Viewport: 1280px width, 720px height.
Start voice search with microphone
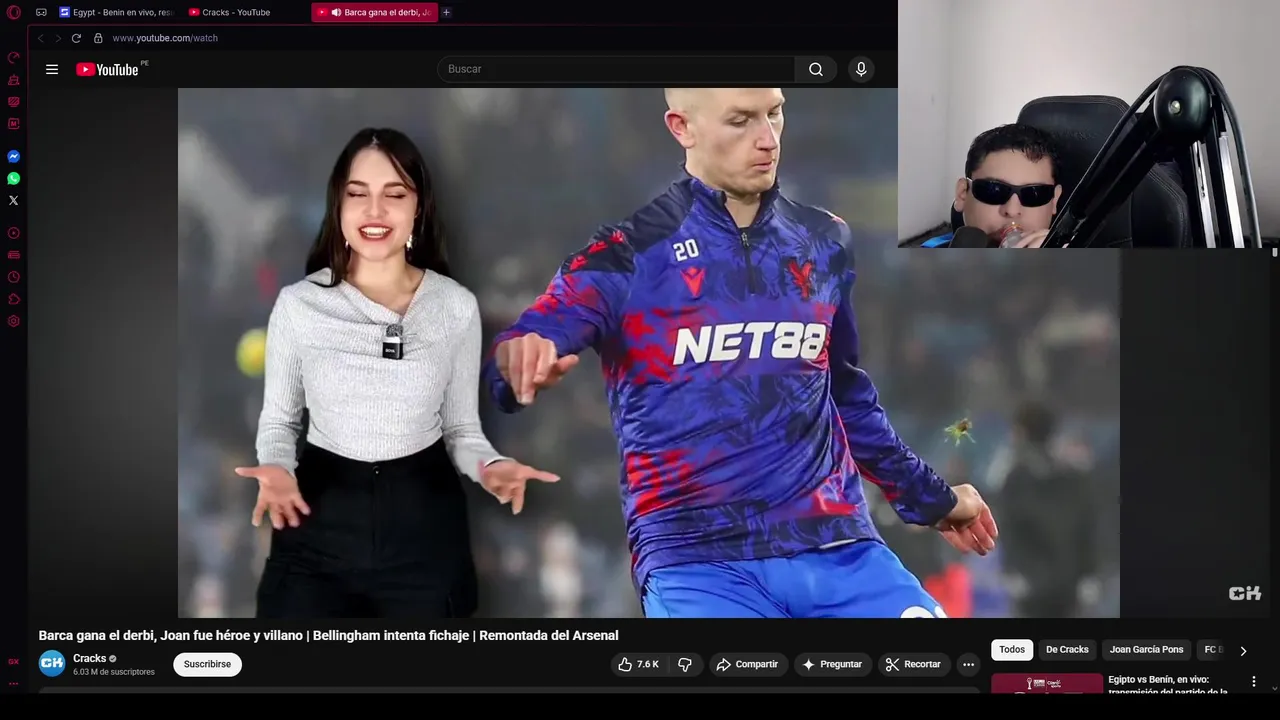click(861, 69)
